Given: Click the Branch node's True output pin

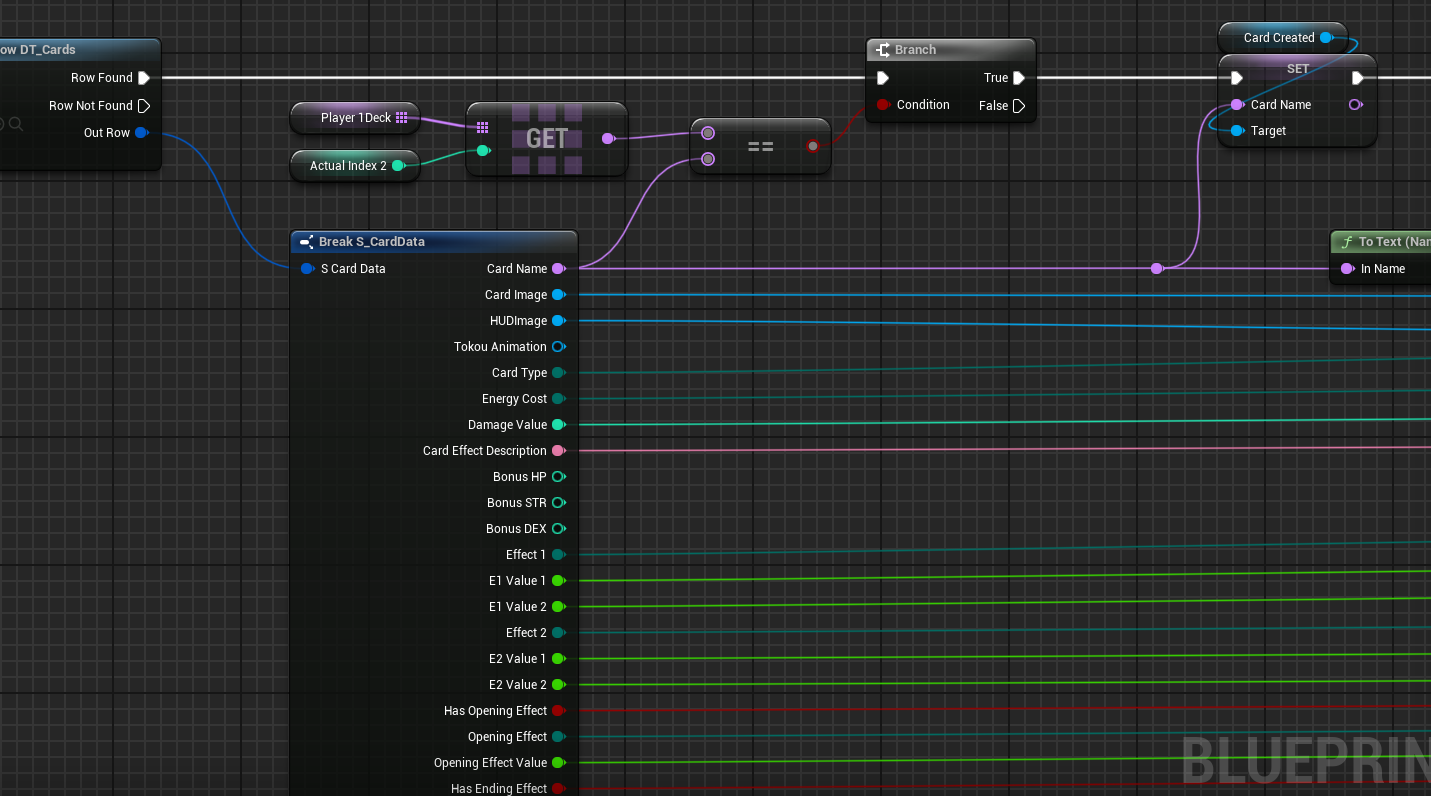Looking at the screenshot, I should point(1019,78).
